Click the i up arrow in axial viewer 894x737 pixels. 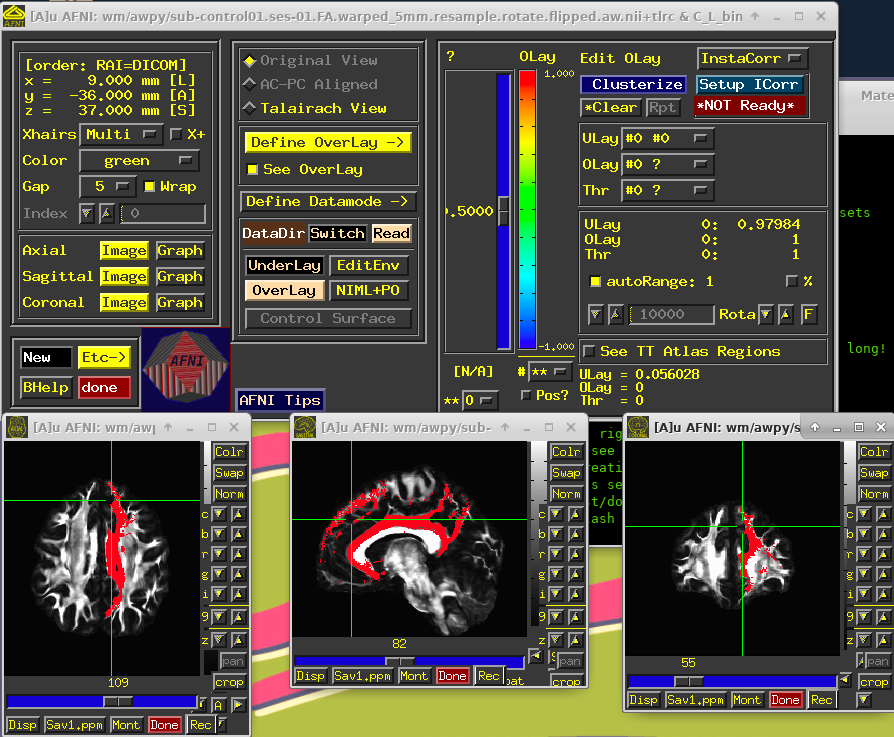click(239, 594)
